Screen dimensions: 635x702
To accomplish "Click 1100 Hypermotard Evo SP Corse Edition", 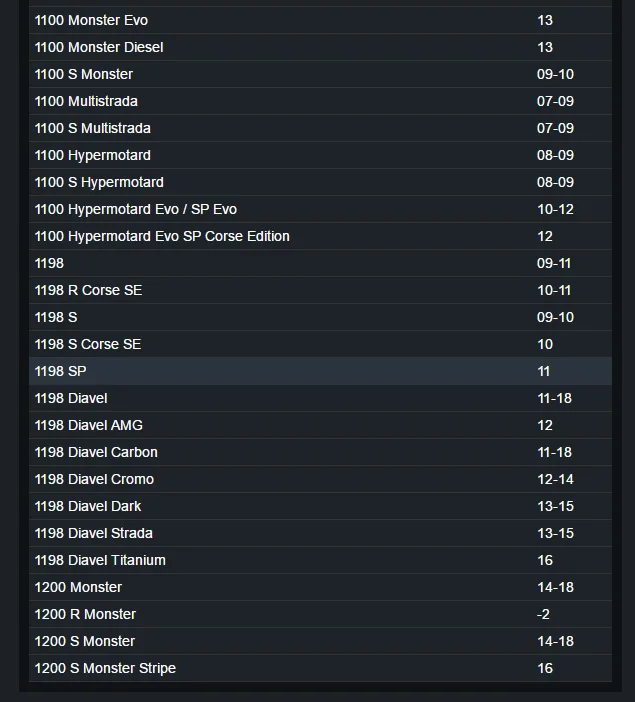I will click(x=162, y=236).
